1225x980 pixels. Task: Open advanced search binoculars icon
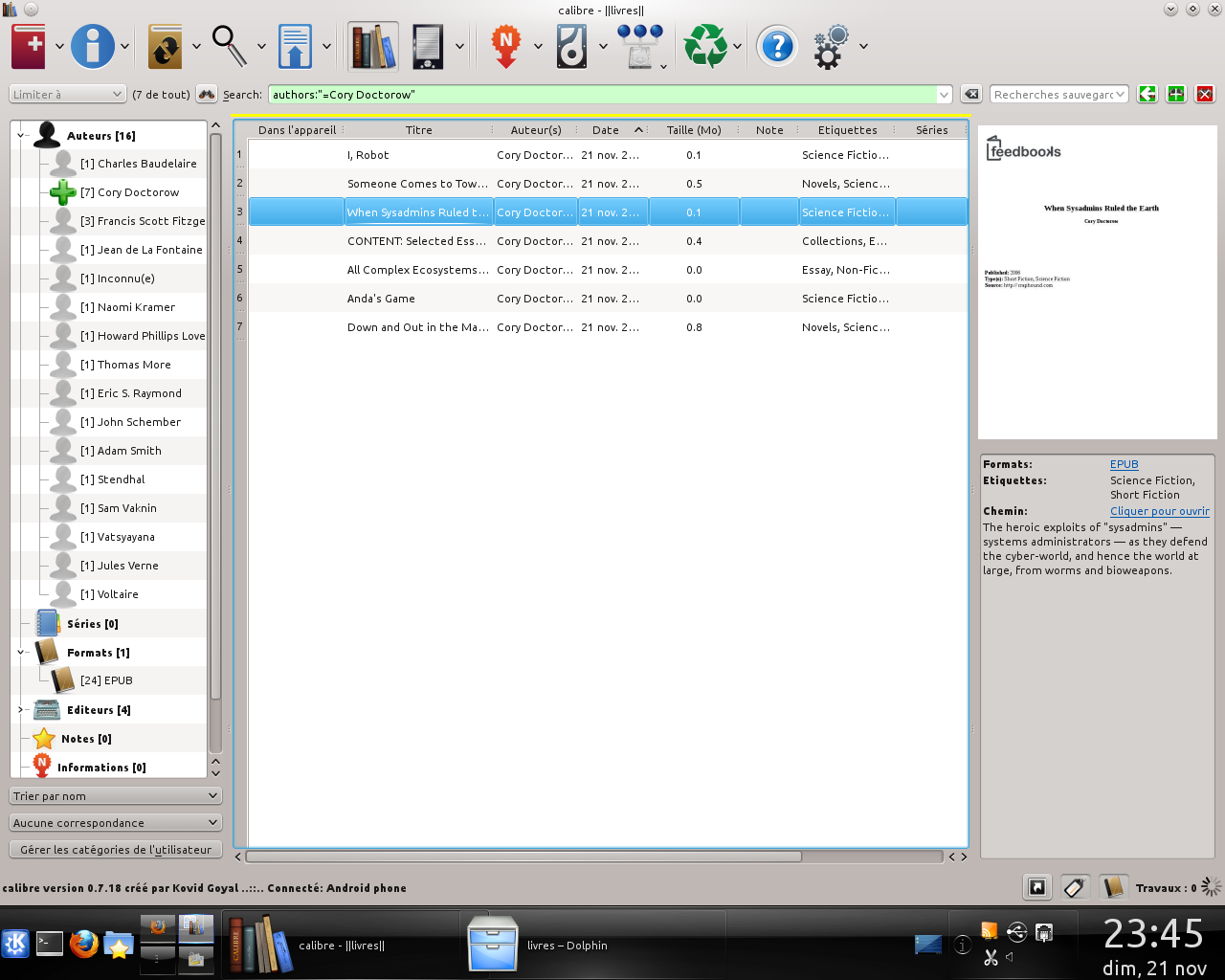coord(207,94)
